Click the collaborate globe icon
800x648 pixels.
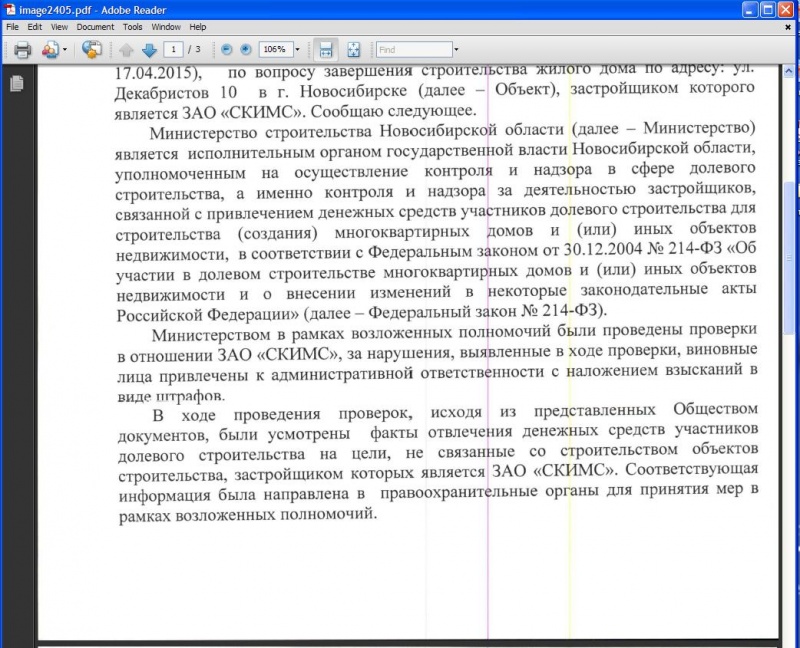[92, 49]
